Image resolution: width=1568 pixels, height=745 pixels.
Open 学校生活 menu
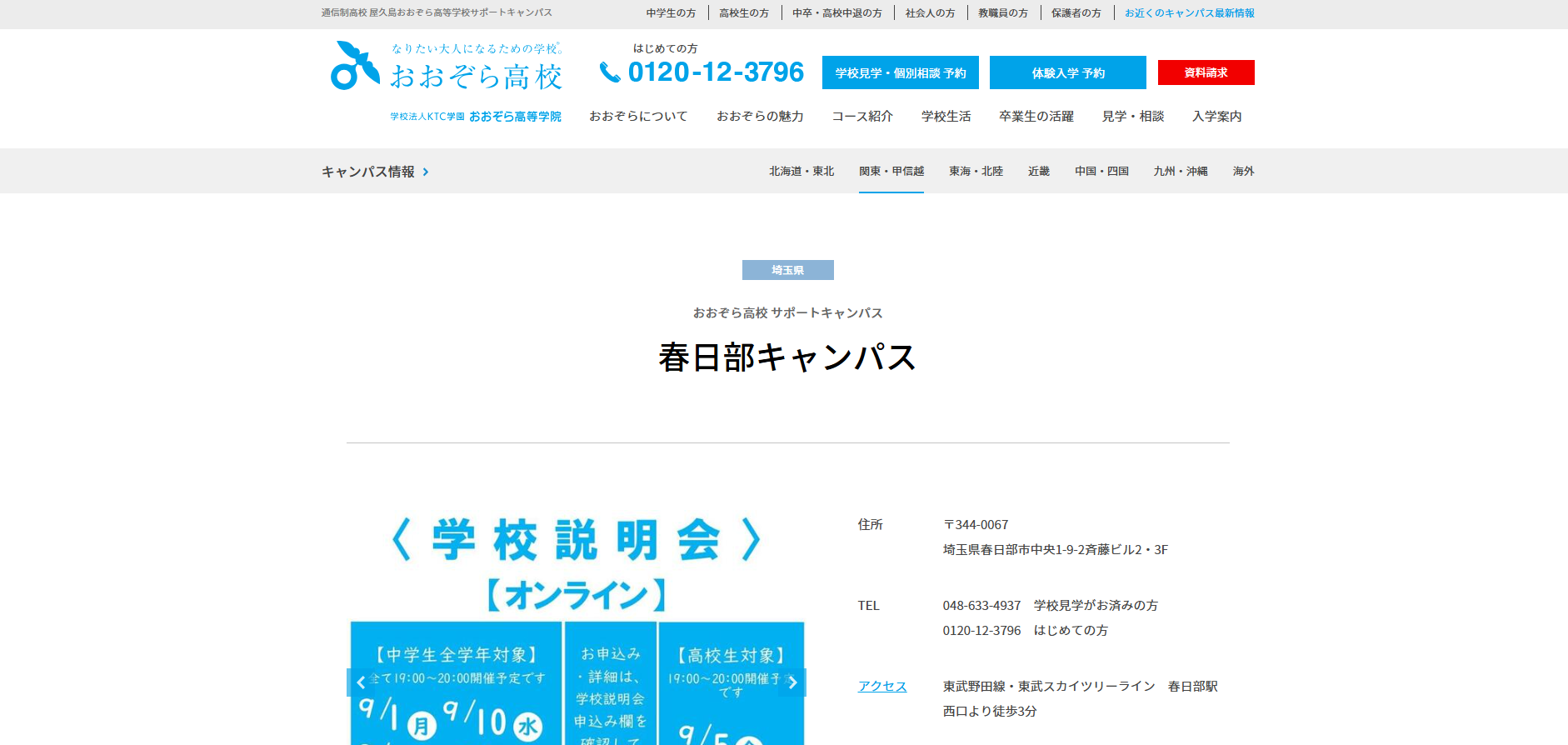(x=946, y=117)
